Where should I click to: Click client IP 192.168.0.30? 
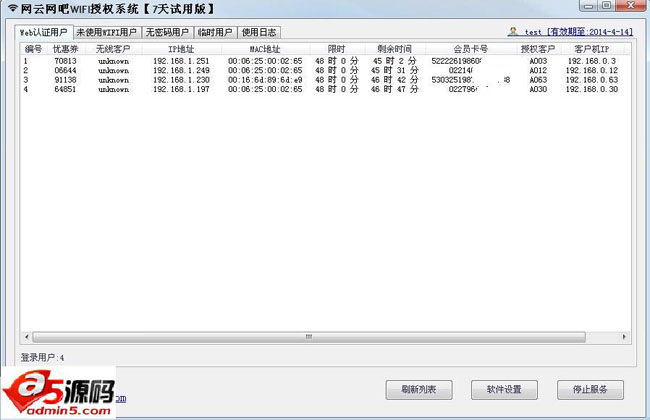(x=592, y=89)
